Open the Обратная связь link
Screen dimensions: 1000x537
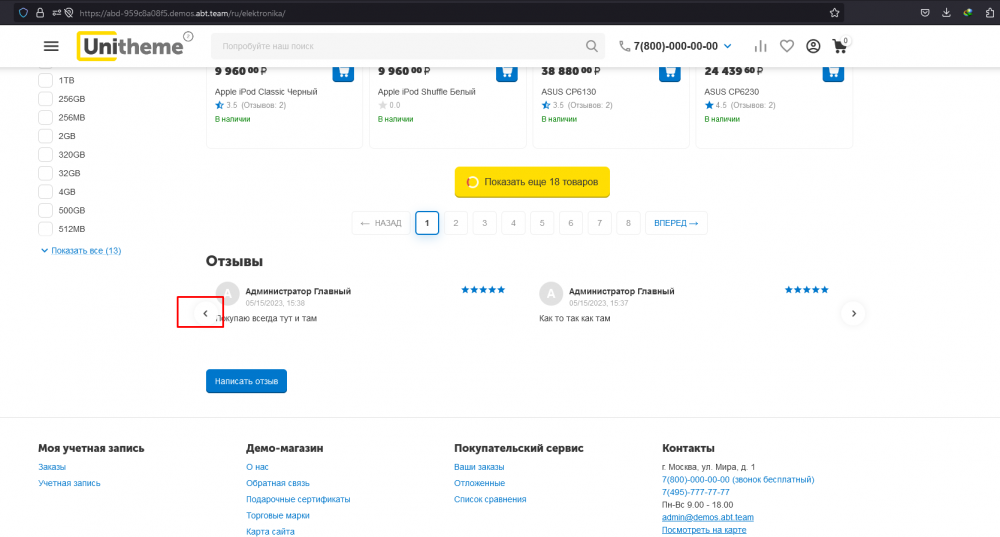click(277, 483)
